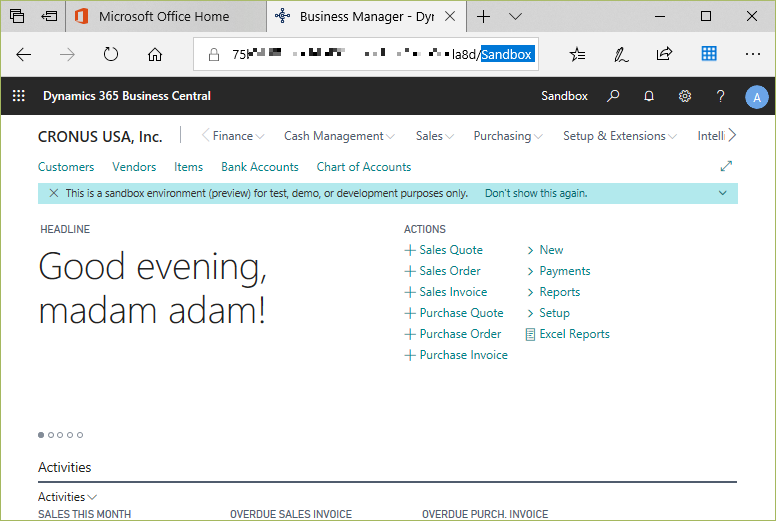Expand the New actions group
Screen dimensions: 776x521
(545, 250)
